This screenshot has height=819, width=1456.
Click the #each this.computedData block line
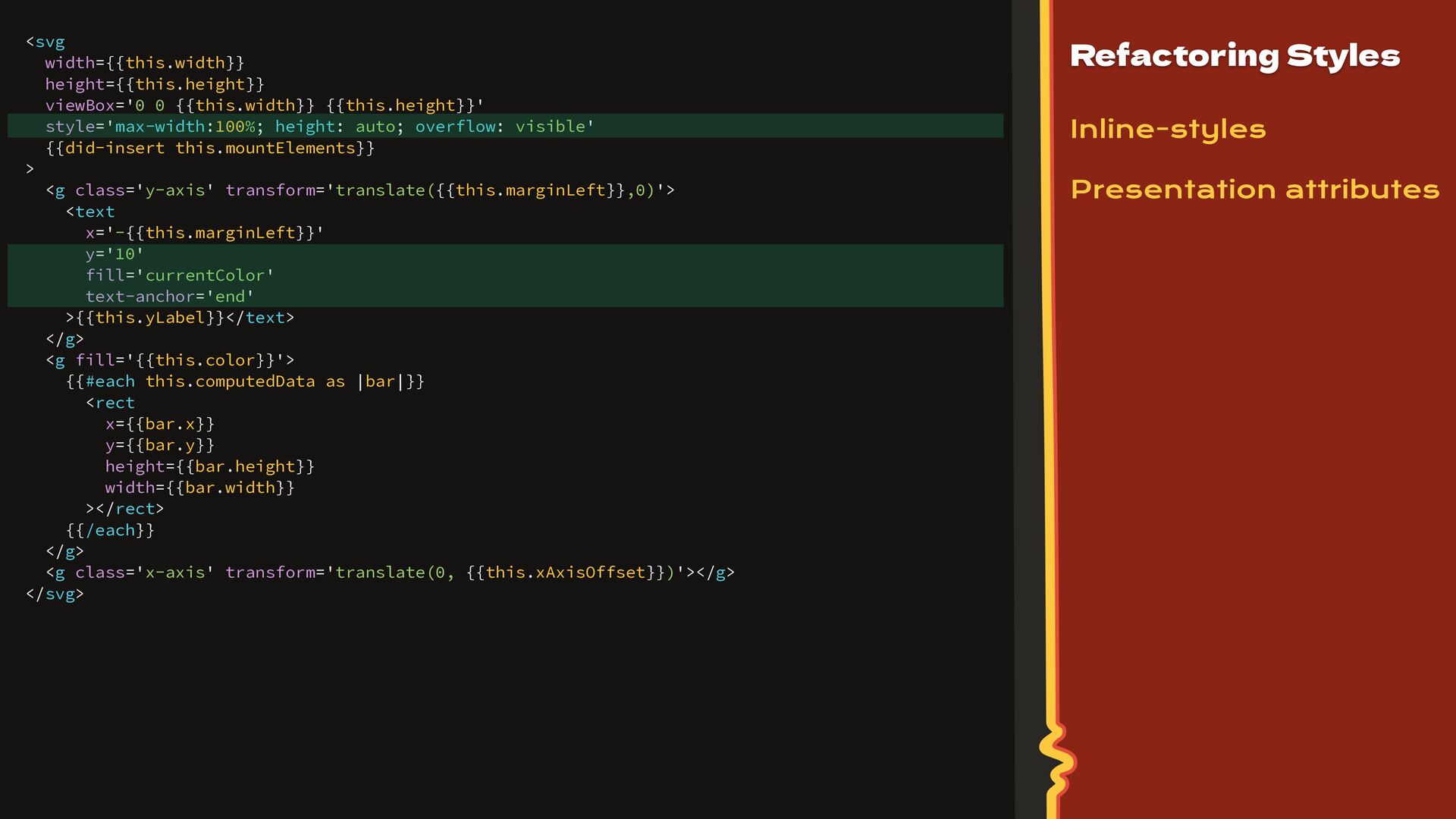point(245,381)
